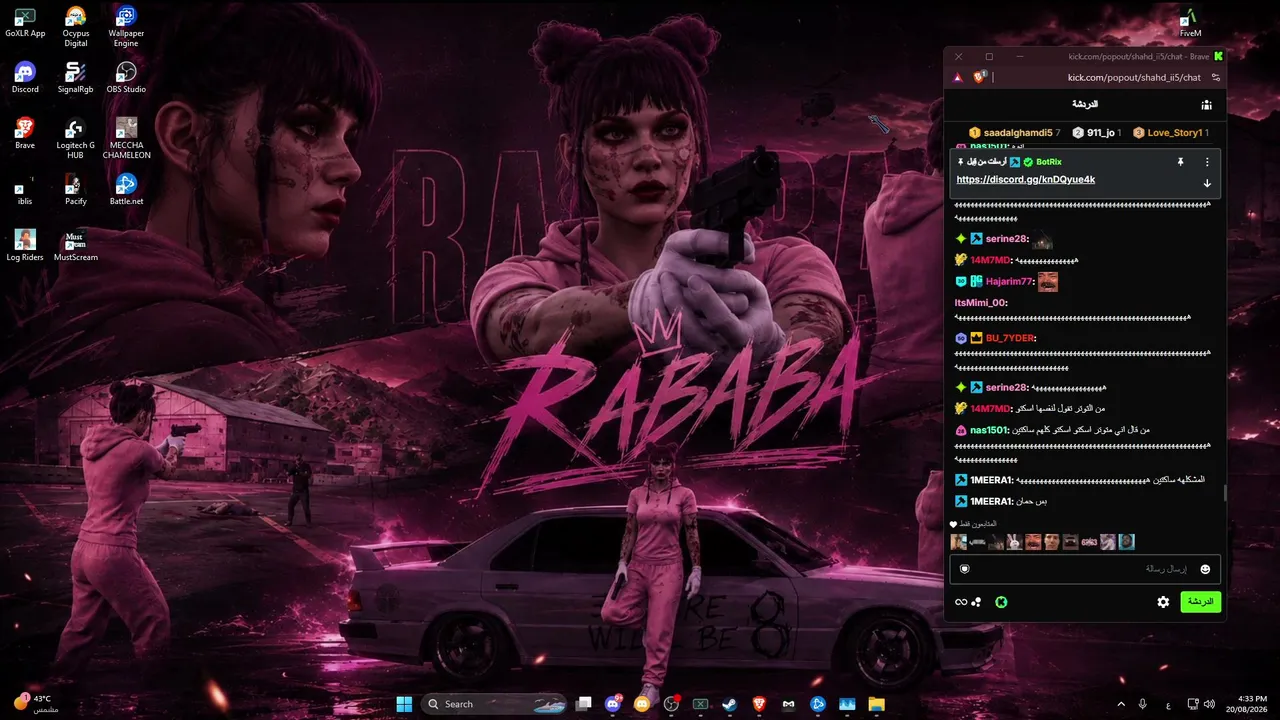The image size is (1280, 720).
Task: Select the iblis desktop shortcut
Action: pos(25,190)
